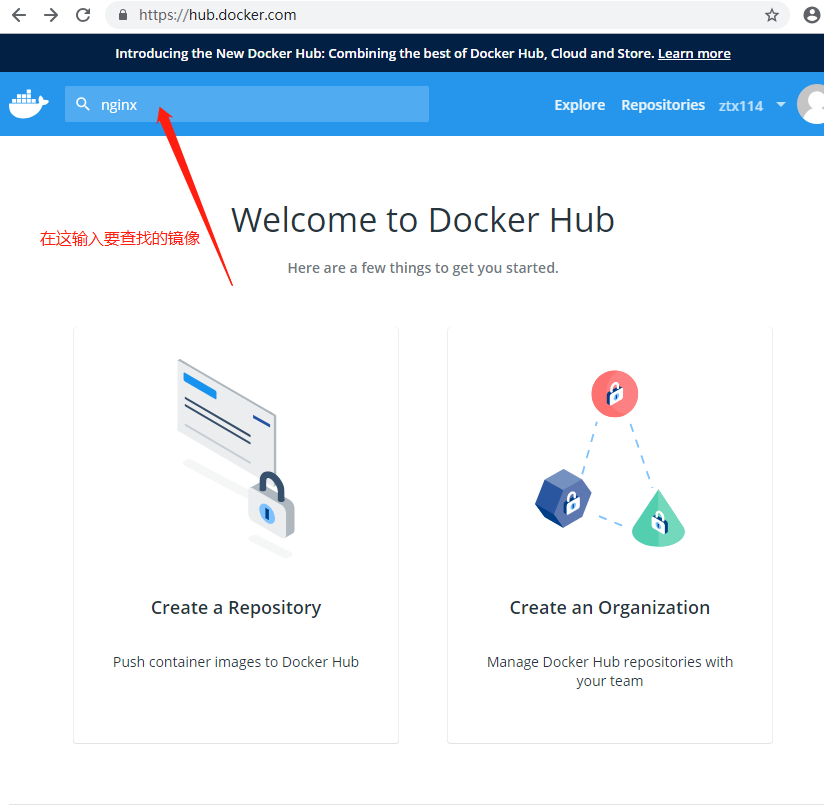
Task: Click the Create an Organization title
Action: tap(610, 608)
